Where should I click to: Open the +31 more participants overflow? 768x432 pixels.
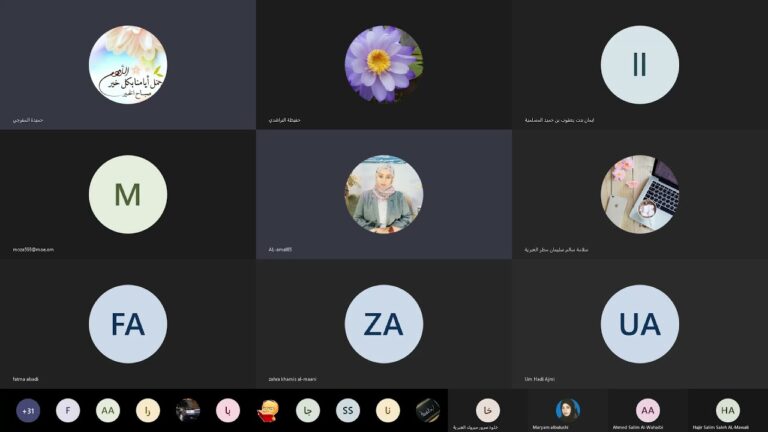pyautogui.click(x=28, y=410)
